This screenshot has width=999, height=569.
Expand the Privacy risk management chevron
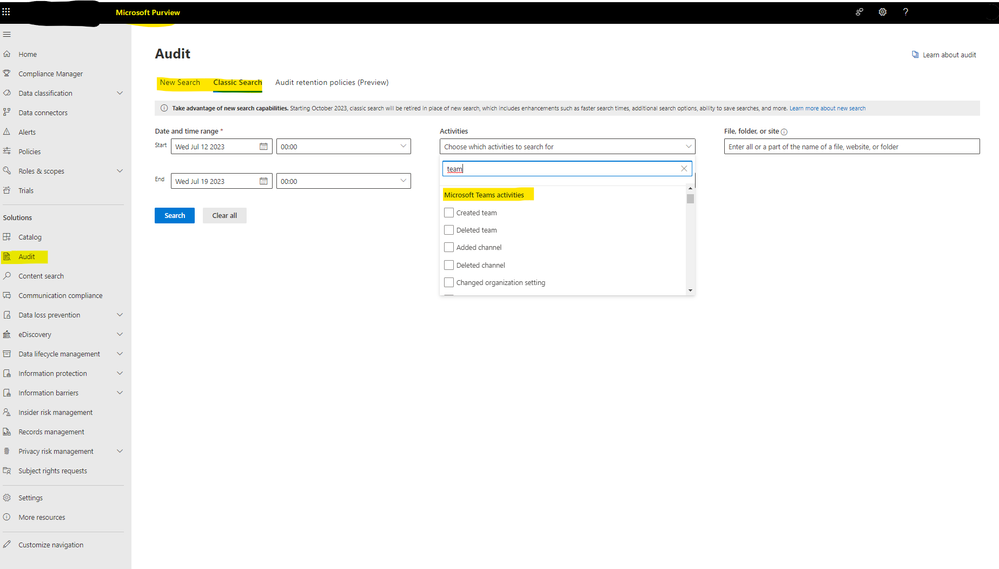coord(119,451)
